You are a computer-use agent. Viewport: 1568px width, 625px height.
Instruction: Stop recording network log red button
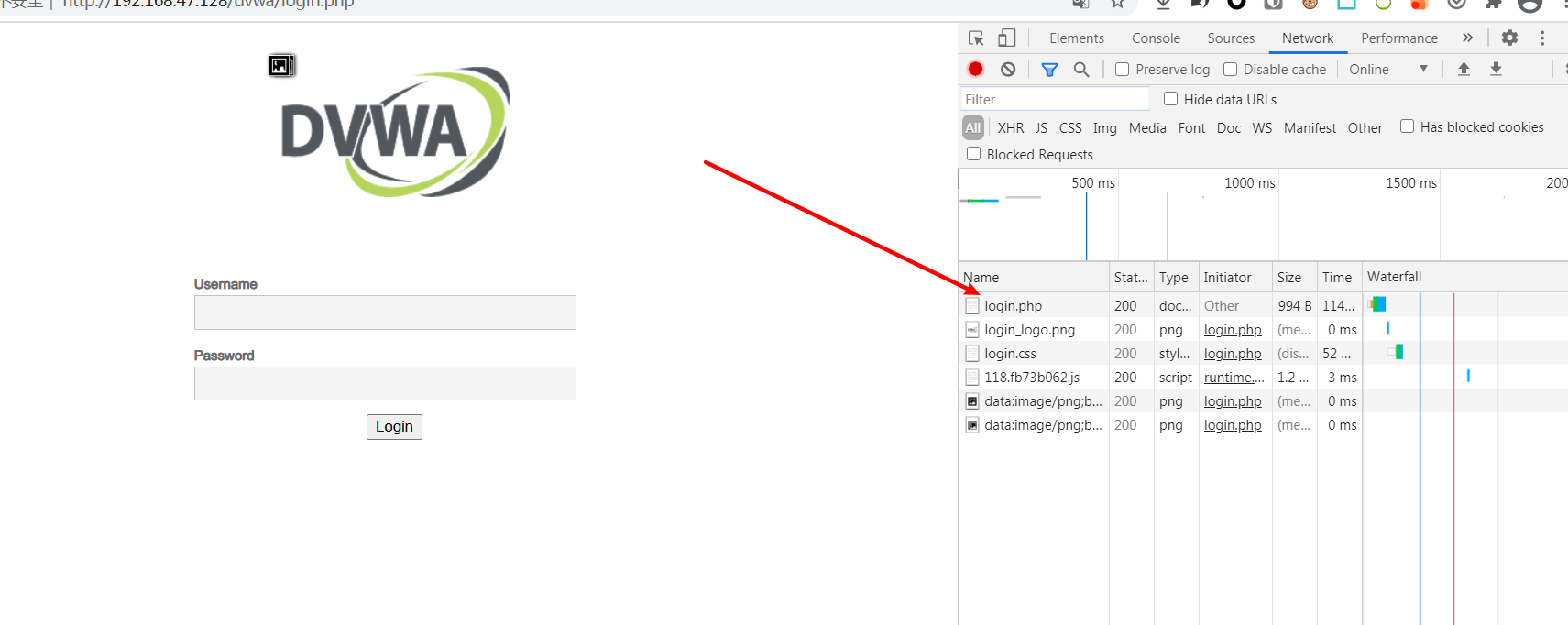[x=975, y=69]
